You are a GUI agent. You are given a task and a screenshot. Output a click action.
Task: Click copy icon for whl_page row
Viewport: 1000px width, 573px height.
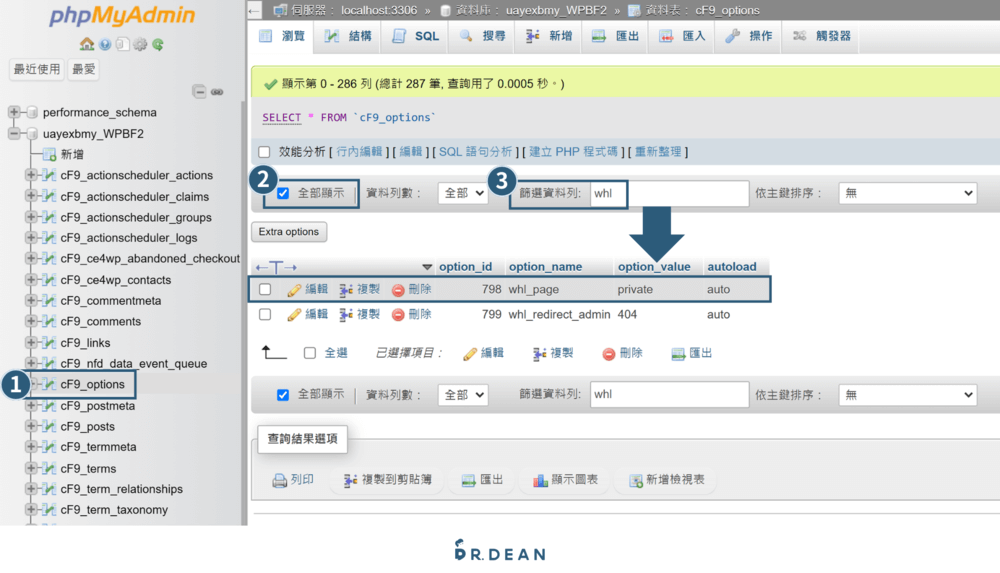[346, 290]
